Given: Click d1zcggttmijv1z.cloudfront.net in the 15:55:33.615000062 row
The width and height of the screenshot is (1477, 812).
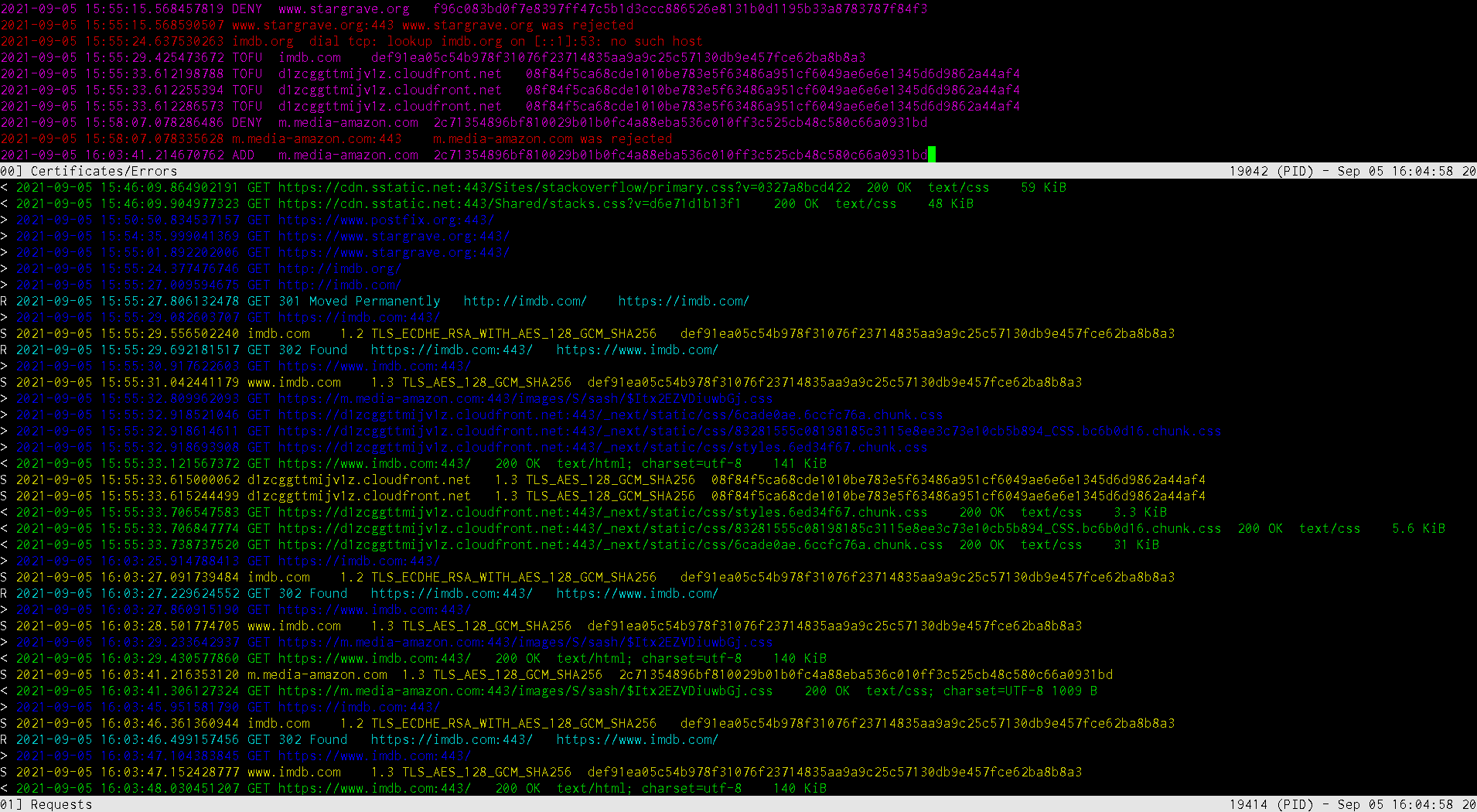Looking at the screenshot, I should tap(359, 479).
